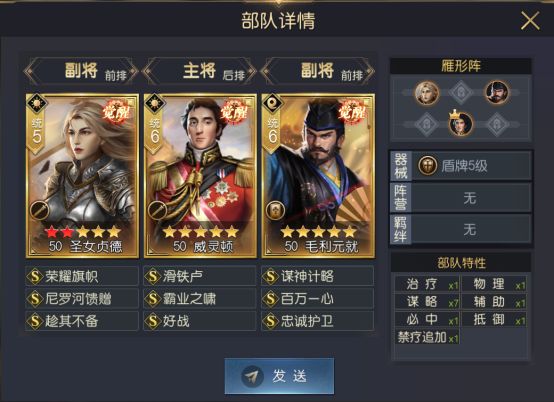Close the 部队详情 dialog with X icon

coord(530,20)
